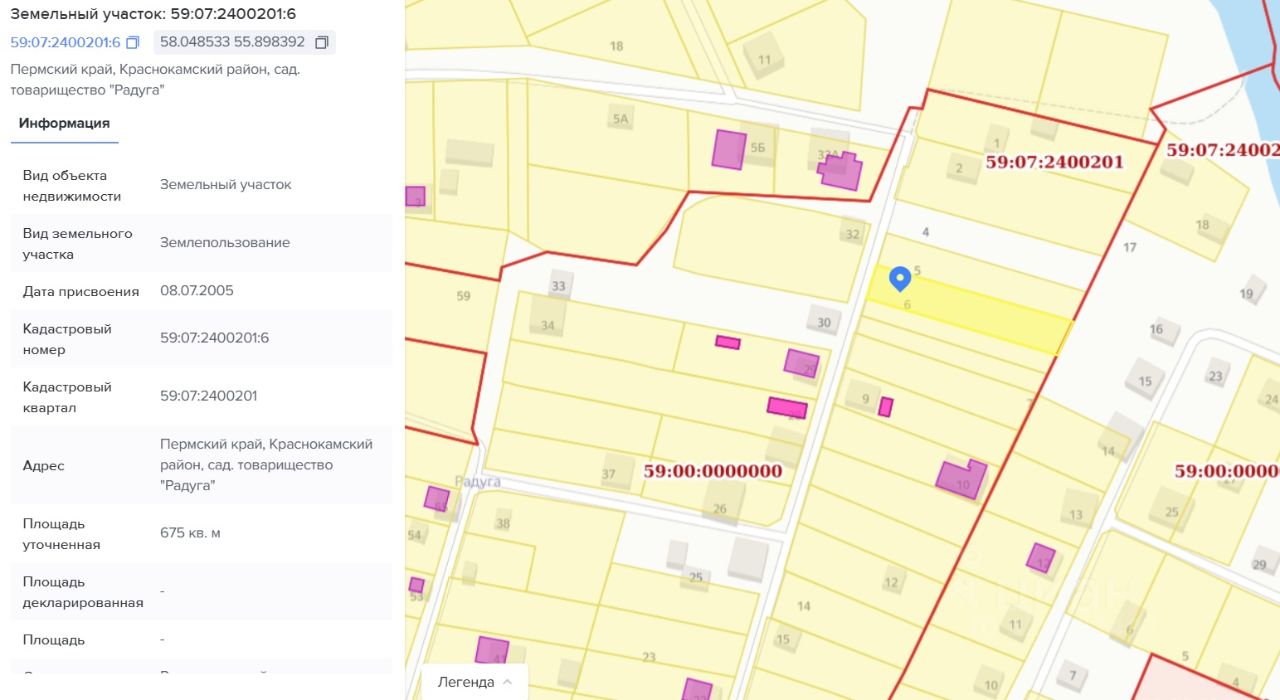Screen dimensions: 1280x700
Task: Click the blue location pin marker
Action: point(900,277)
